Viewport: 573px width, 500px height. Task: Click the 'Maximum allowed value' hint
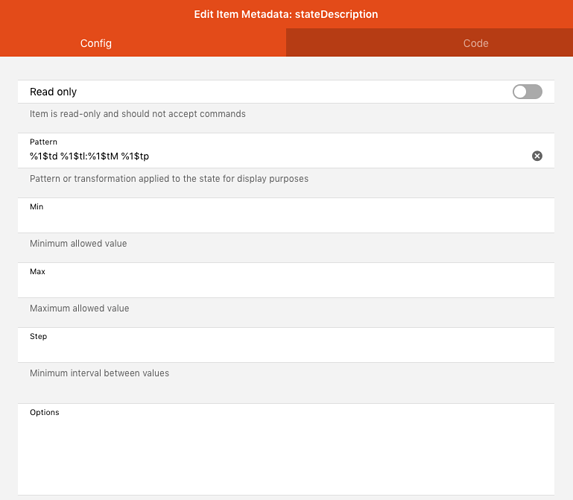(79, 308)
